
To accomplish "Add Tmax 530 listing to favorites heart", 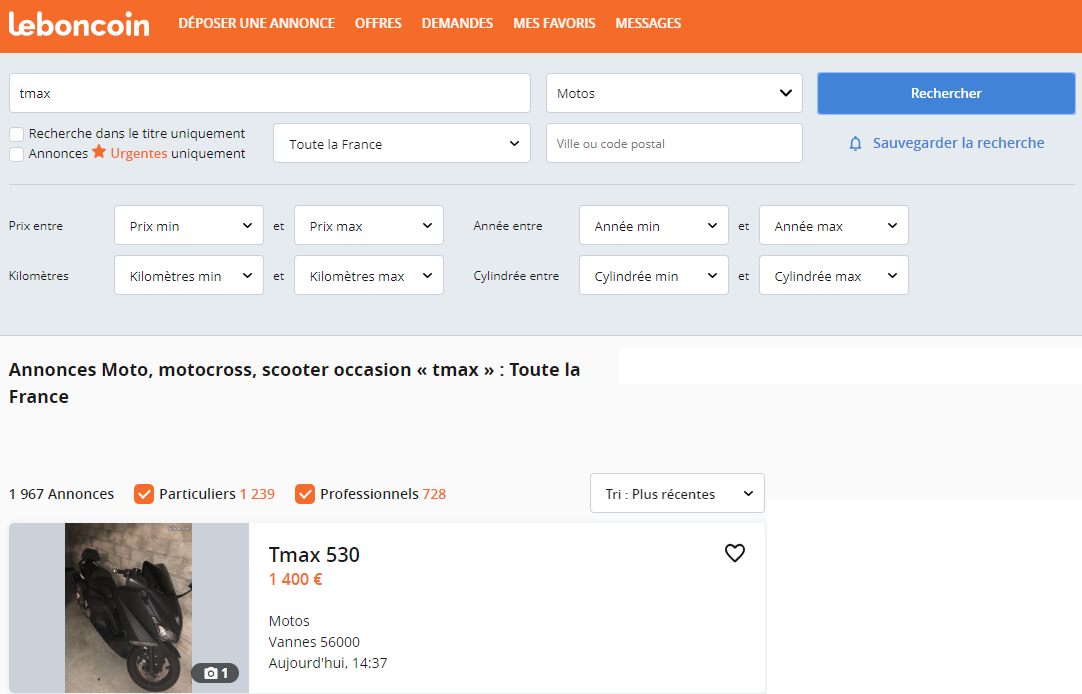I will [735, 553].
